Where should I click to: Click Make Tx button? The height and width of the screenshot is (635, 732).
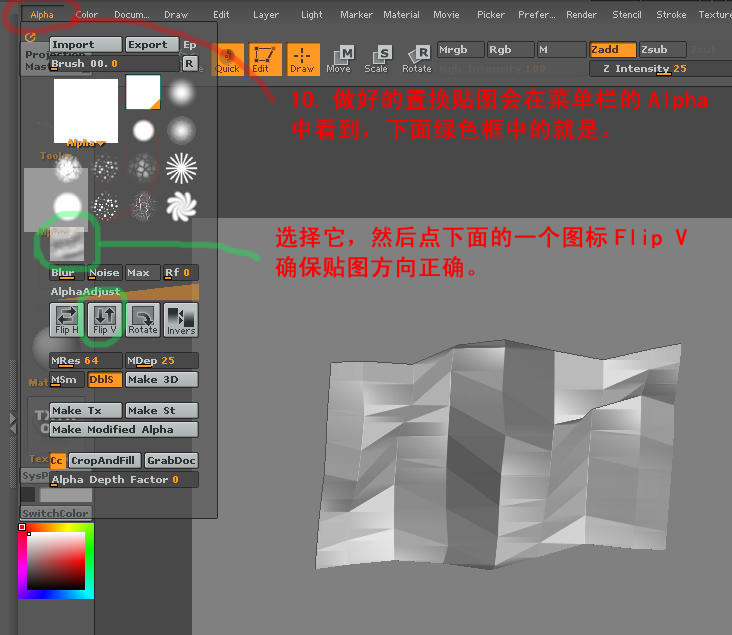(x=85, y=411)
